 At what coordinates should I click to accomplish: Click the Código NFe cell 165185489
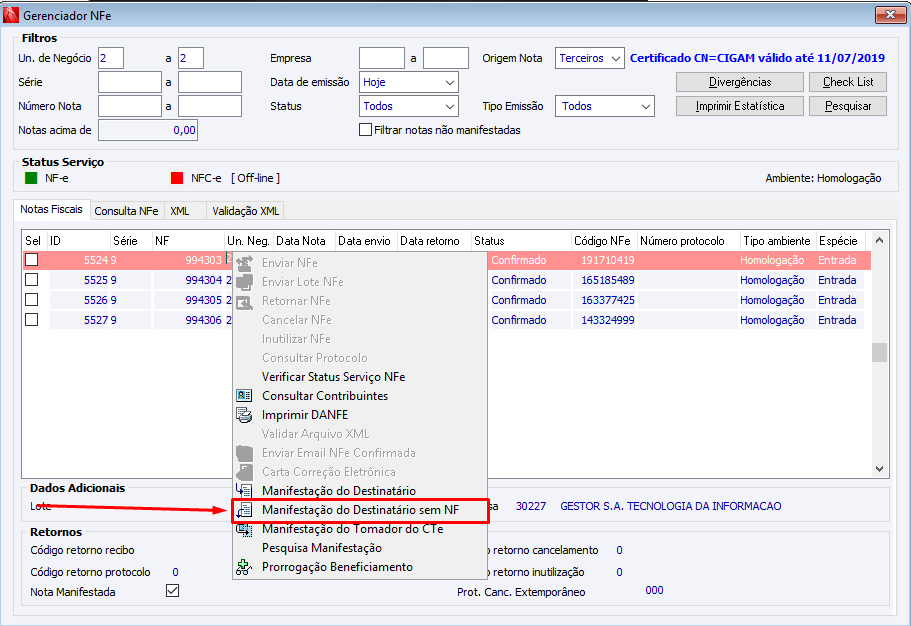coord(604,280)
